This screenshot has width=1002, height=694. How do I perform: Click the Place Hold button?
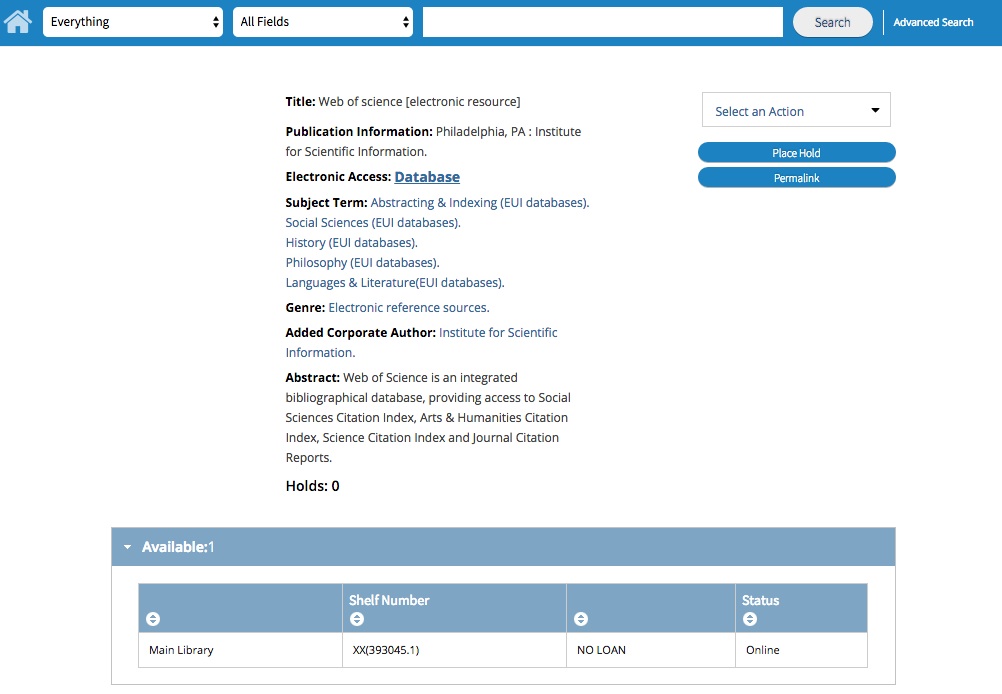point(795,152)
